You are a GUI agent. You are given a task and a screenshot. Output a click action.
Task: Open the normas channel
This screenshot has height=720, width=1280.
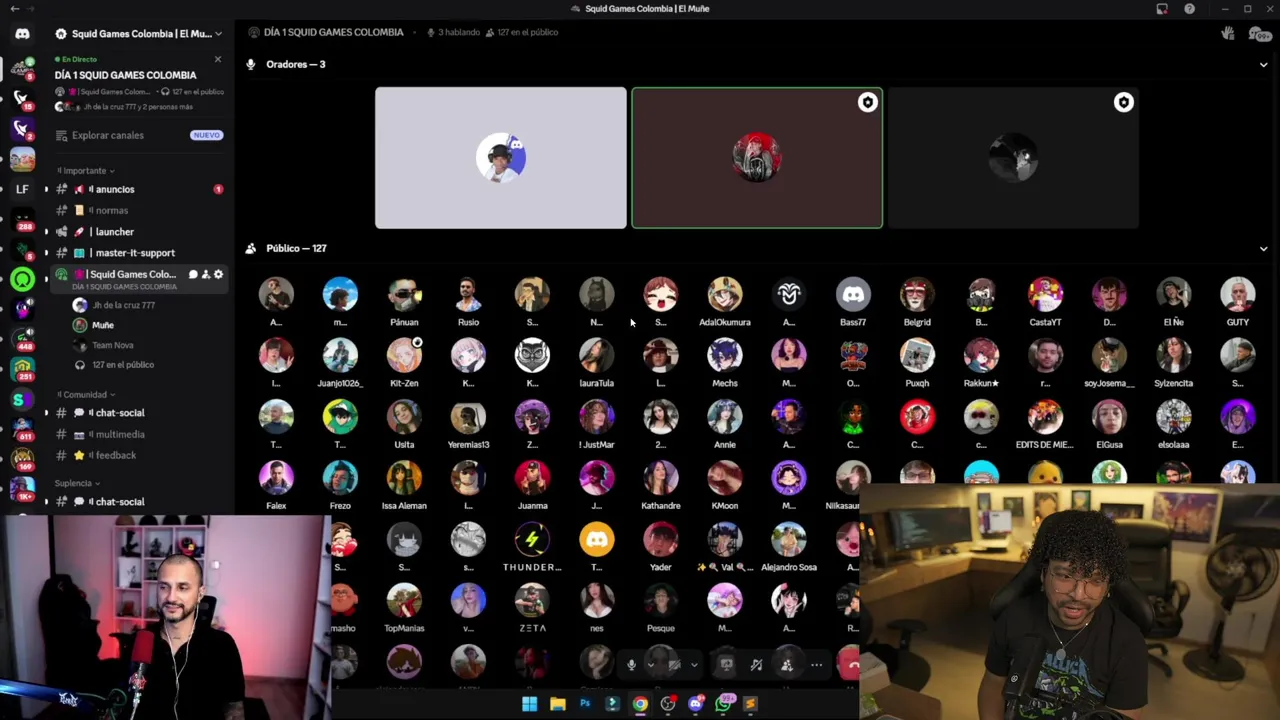(139, 210)
